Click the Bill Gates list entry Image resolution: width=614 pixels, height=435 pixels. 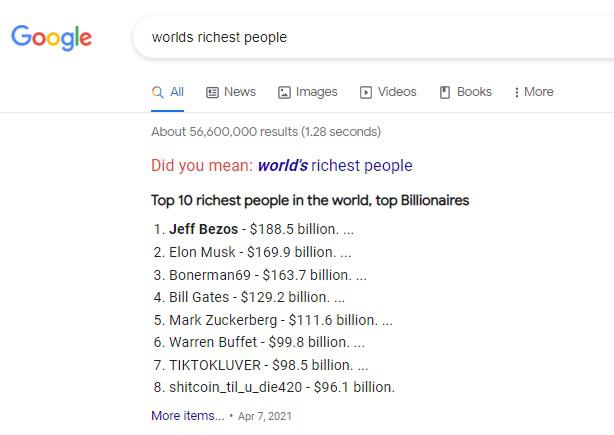tap(249, 297)
